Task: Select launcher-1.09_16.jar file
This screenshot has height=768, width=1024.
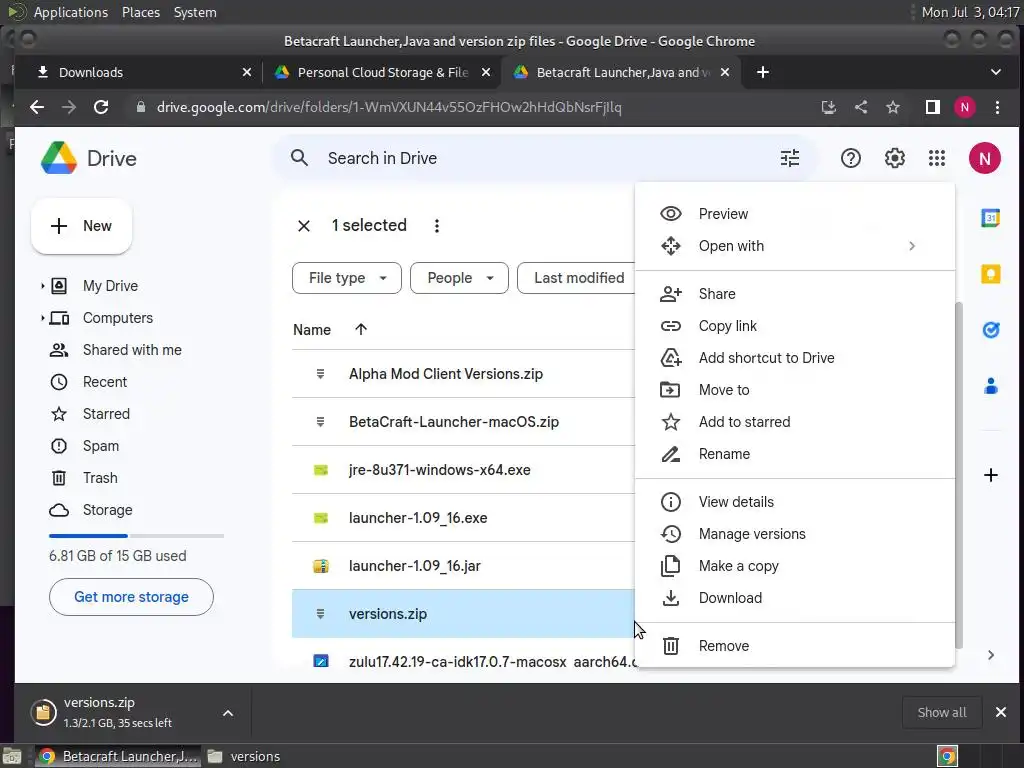Action: point(463,566)
